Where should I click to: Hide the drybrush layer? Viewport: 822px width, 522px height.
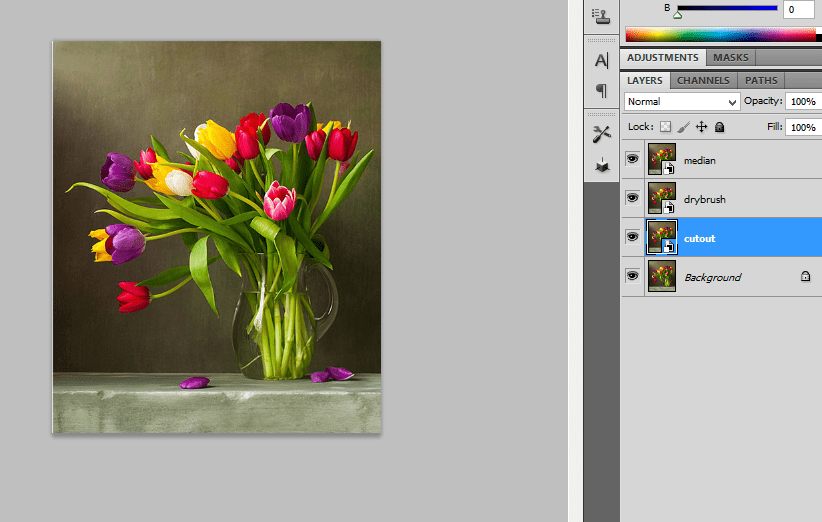coord(633,198)
